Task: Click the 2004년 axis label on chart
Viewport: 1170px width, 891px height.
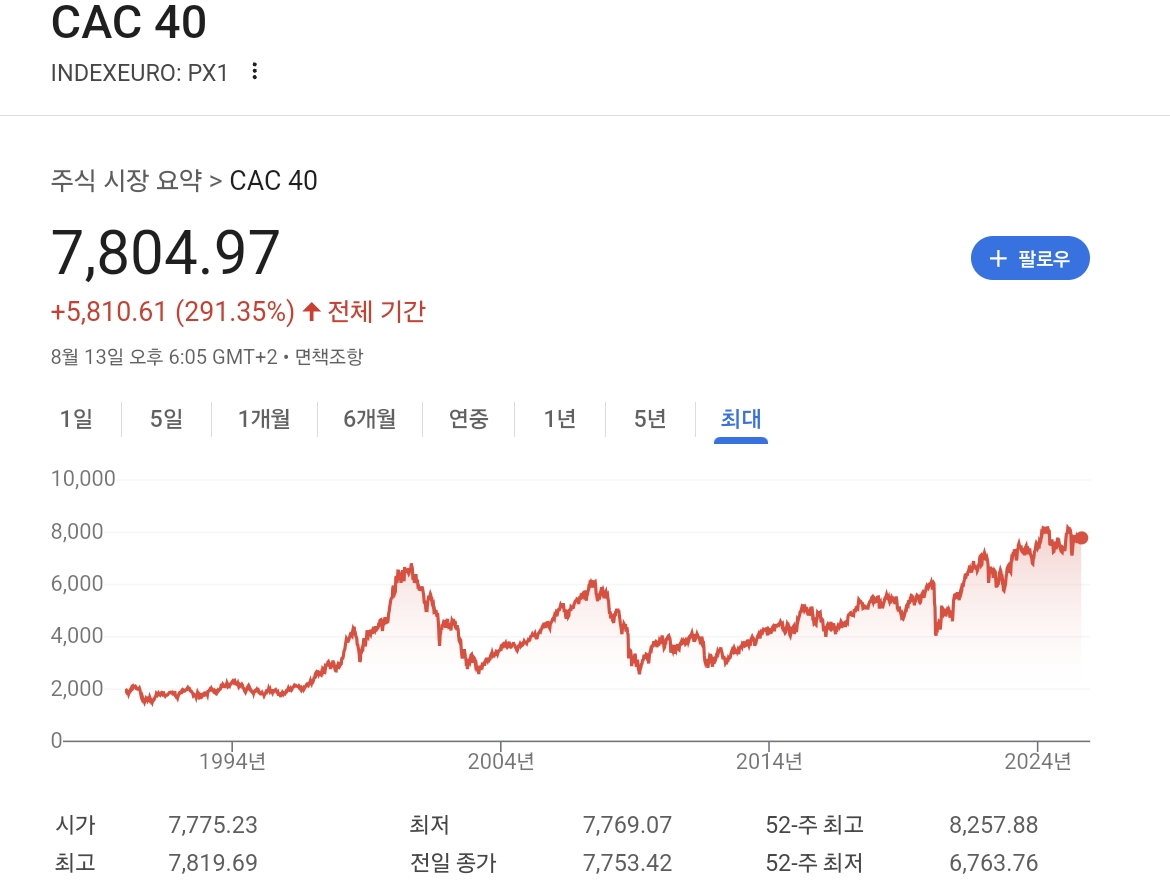Action: click(501, 761)
